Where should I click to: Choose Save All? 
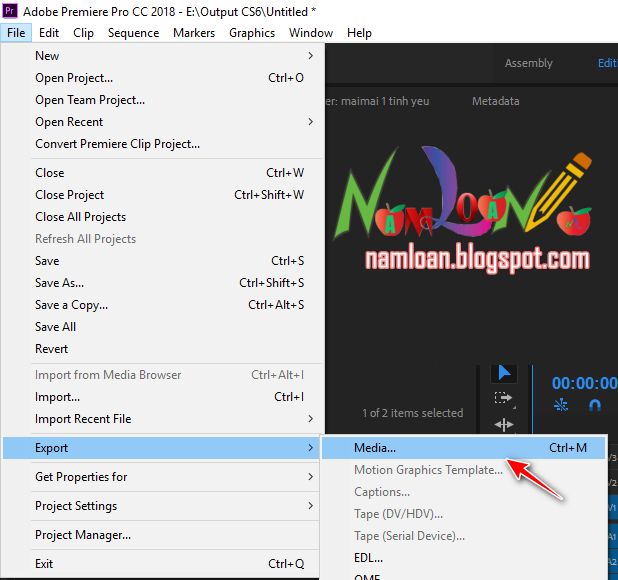coord(163,327)
